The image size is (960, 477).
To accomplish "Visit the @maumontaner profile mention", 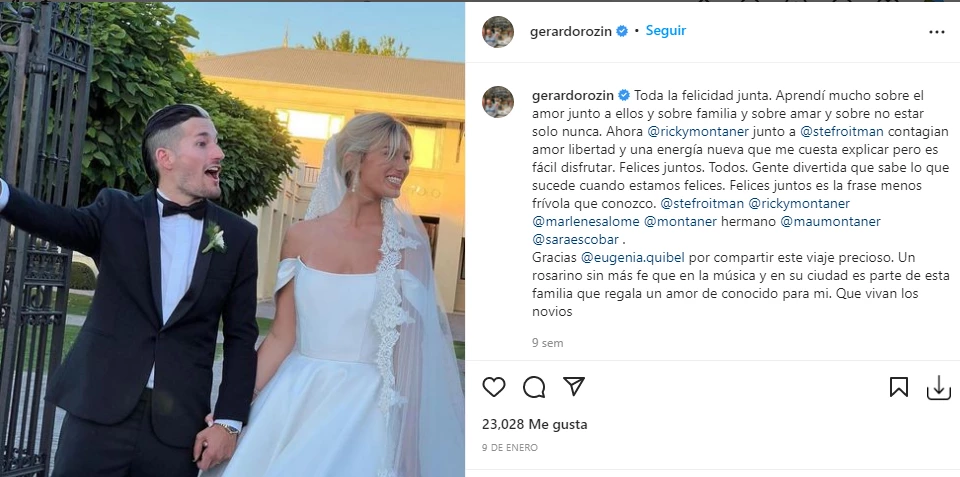I will pyautogui.click(x=830, y=221).
